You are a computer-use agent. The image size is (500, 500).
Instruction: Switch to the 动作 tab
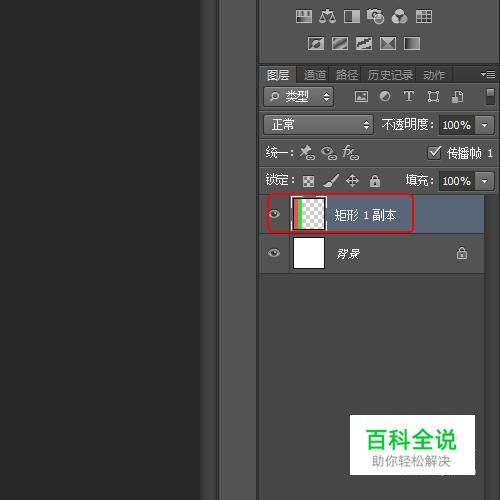[434, 75]
